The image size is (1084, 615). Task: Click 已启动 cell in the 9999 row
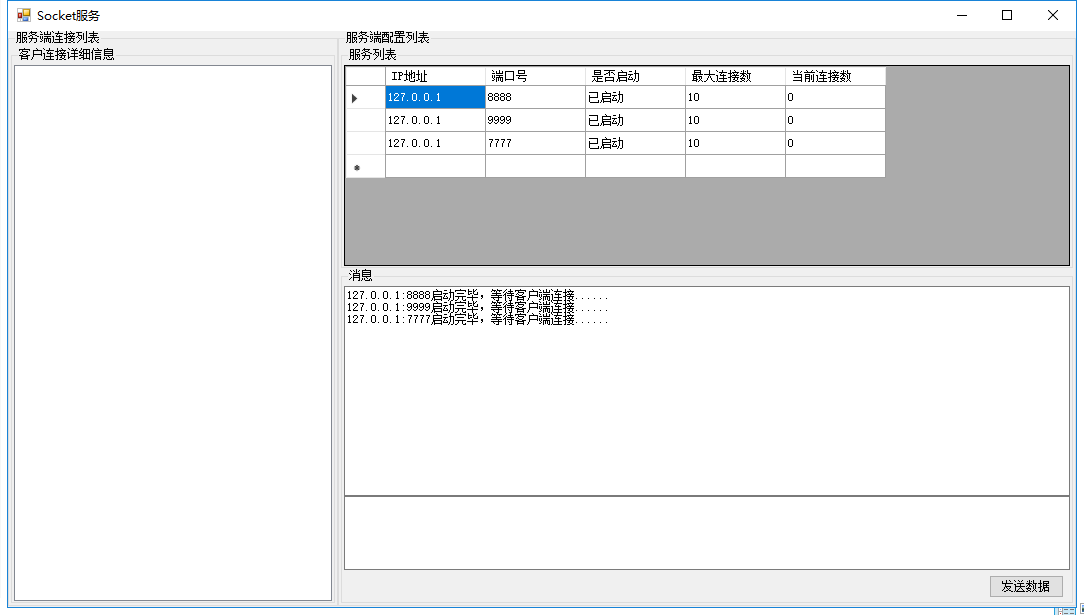(635, 120)
